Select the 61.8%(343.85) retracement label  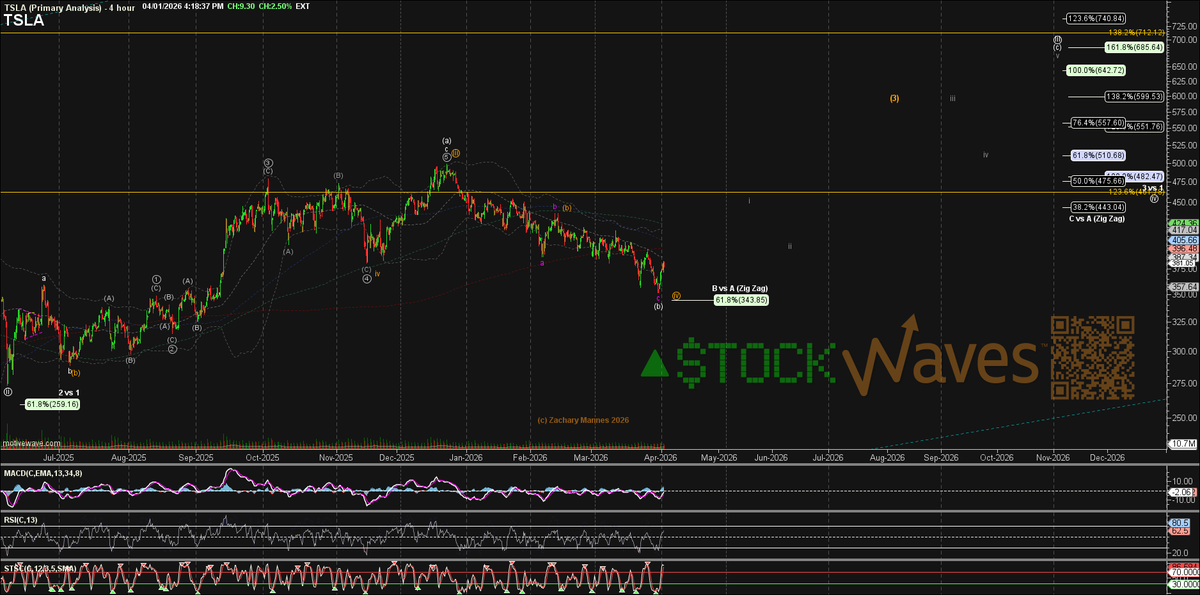coord(741,299)
